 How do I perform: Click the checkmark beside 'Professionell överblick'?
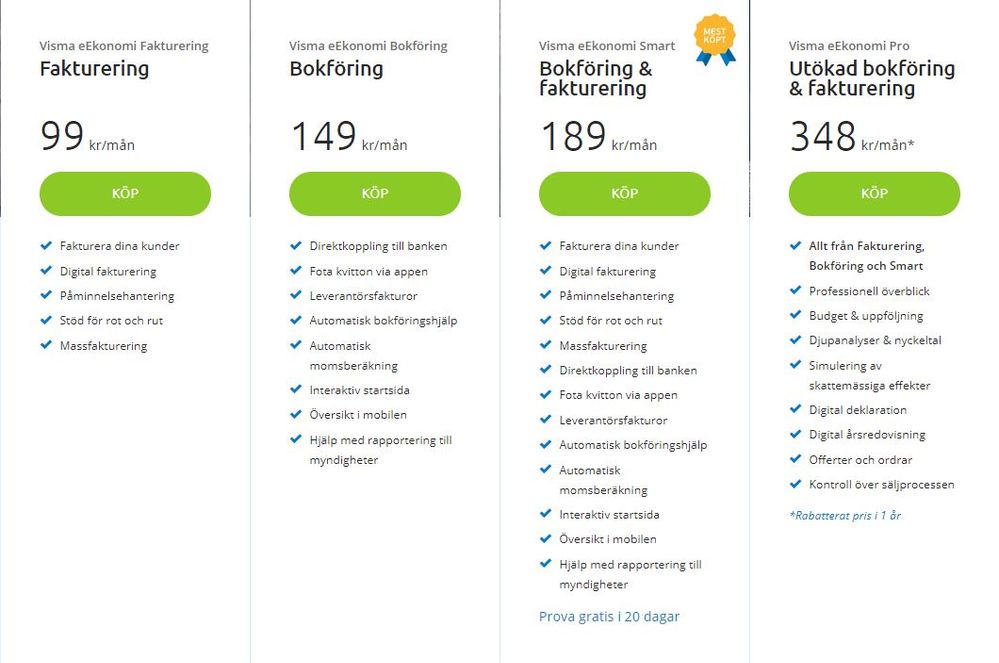795,290
